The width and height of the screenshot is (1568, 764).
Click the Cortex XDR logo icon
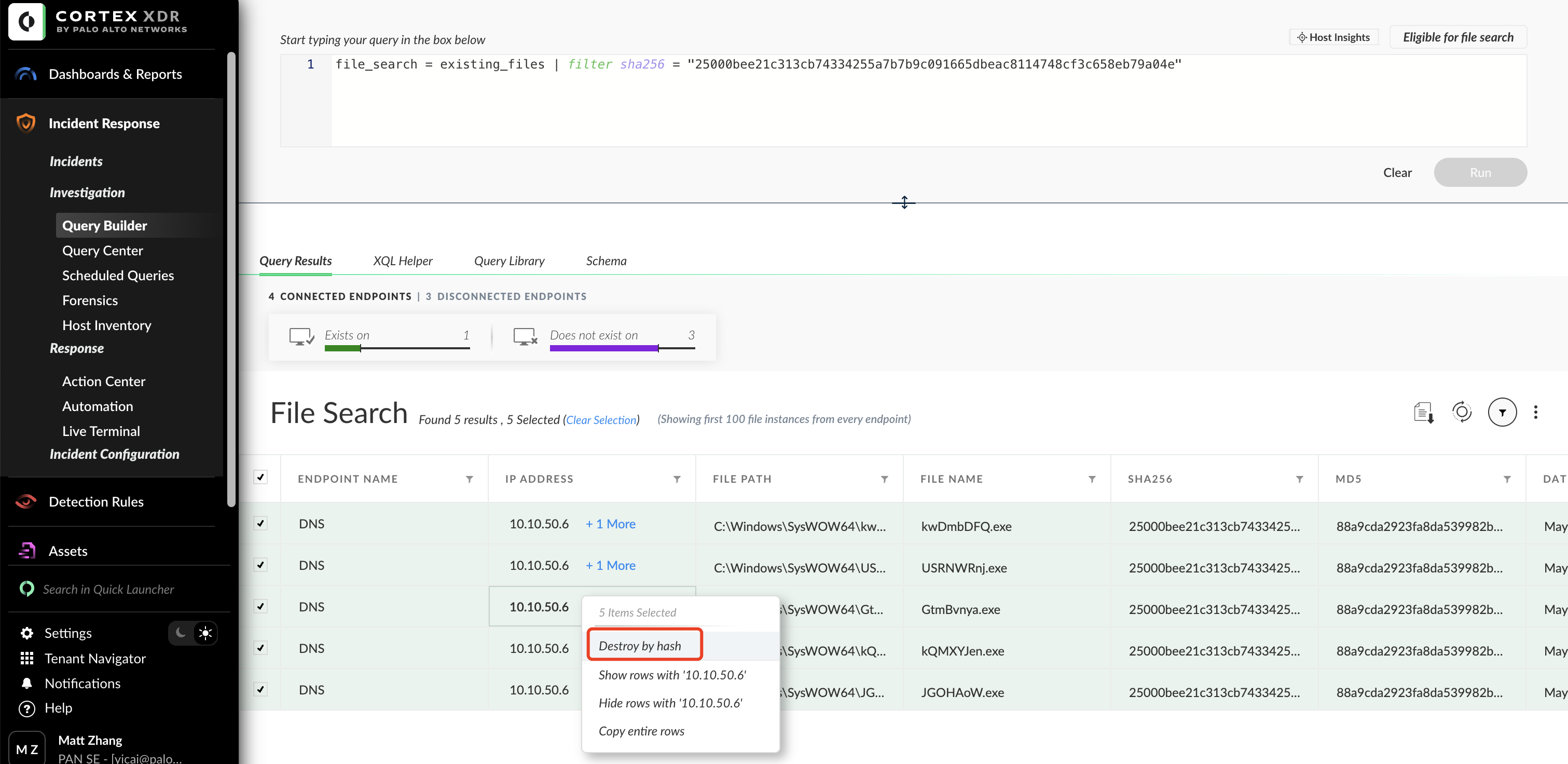coord(26,21)
